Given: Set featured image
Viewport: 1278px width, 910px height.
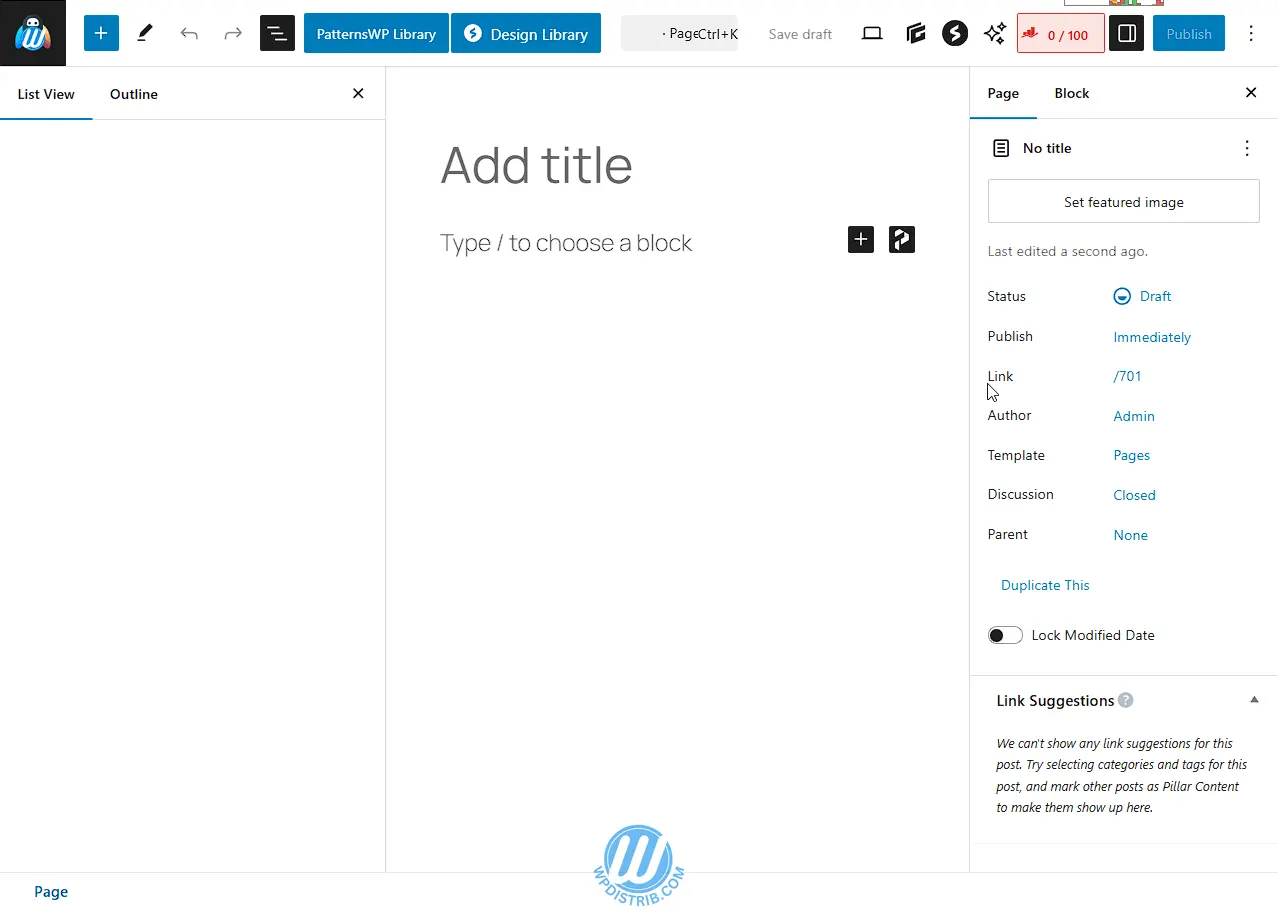Looking at the screenshot, I should pyautogui.click(x=1123, y=201).
